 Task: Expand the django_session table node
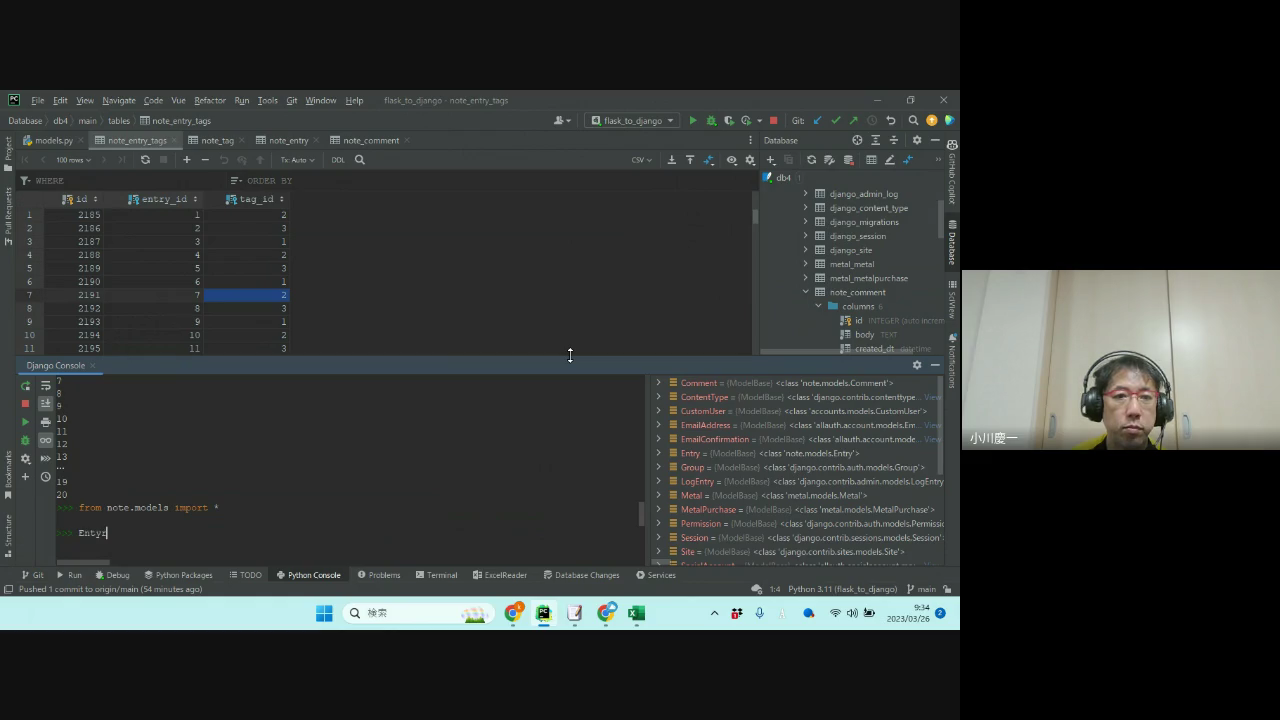click(x=805, y=236)
